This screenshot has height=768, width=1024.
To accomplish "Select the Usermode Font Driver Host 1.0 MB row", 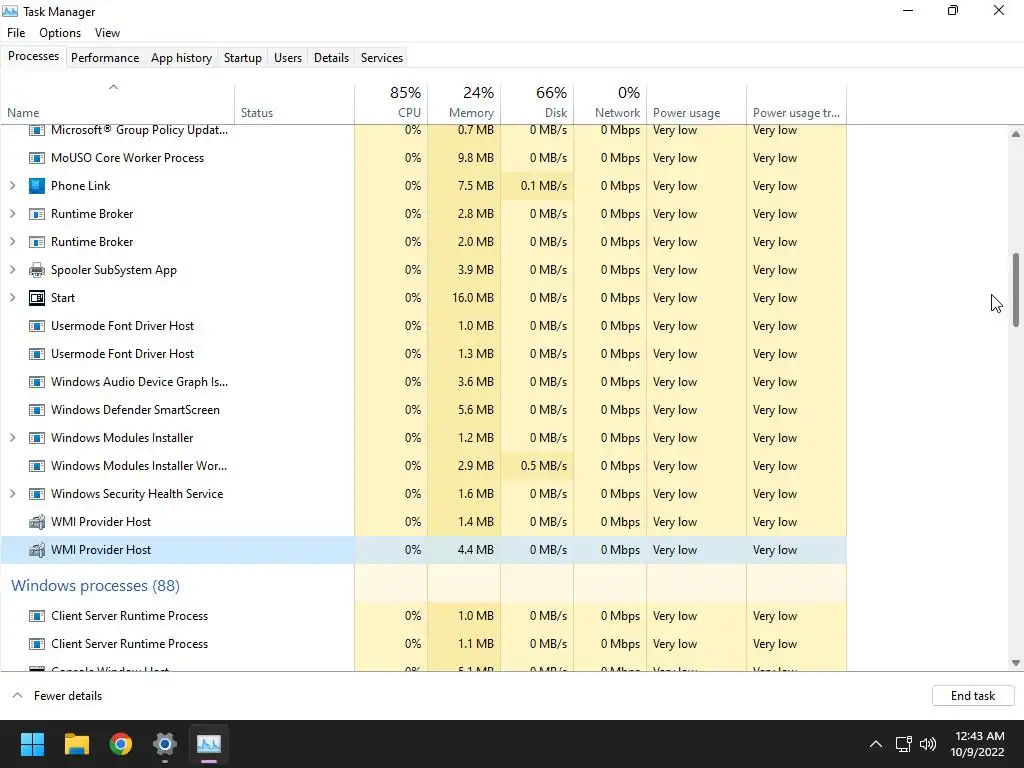I will pos(424,326).
